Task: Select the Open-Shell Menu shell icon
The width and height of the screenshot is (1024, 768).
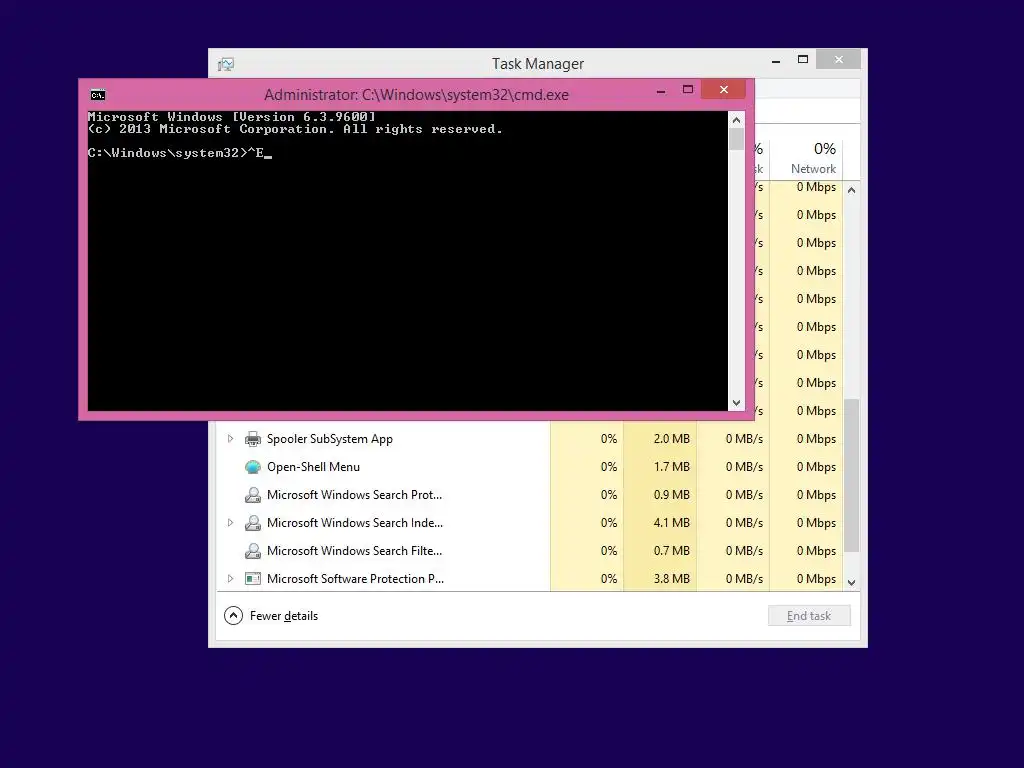Action: 253,467
